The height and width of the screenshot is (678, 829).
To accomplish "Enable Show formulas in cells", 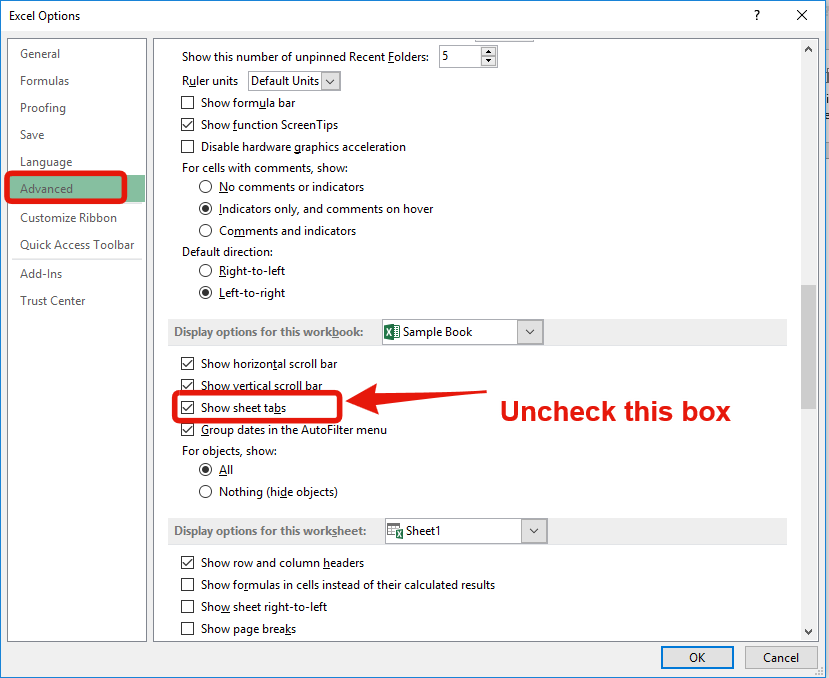I will [188, 585].
